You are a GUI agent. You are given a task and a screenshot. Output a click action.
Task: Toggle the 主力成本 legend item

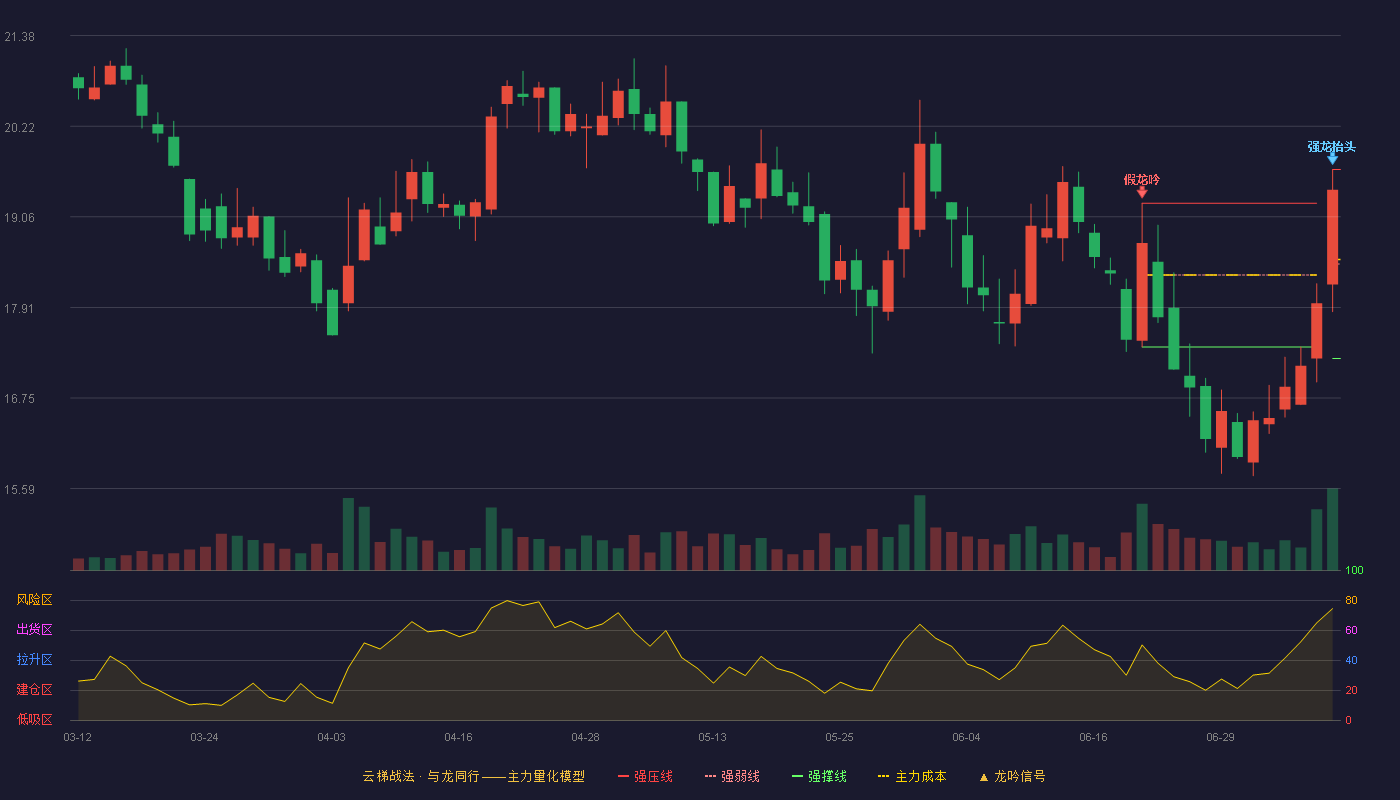click(x=912, y=776)
